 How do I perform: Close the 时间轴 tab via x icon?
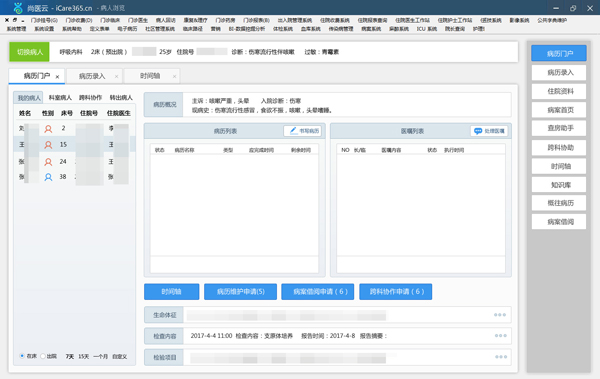(x=174, y=77)
